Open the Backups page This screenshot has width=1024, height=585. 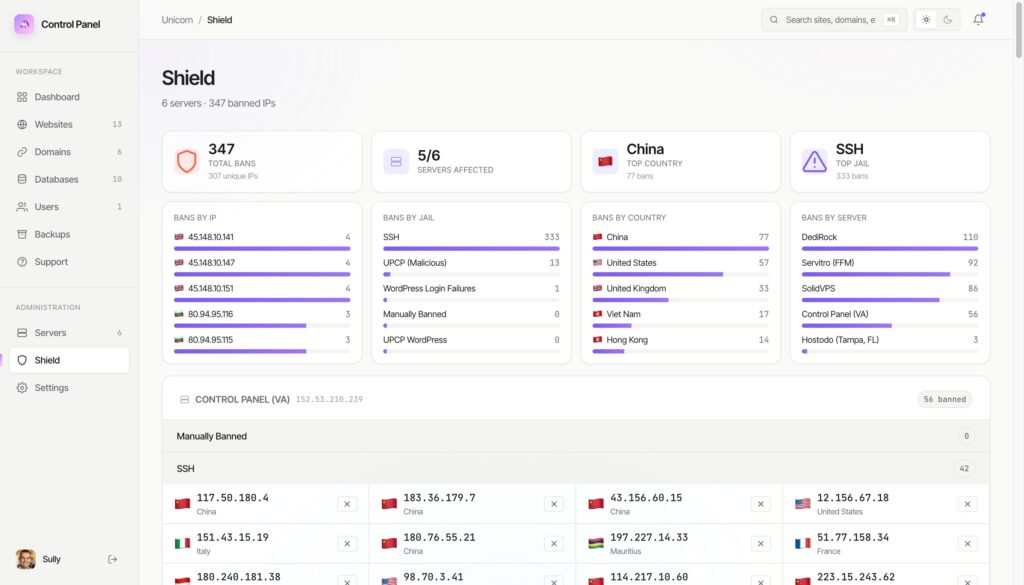(69, 234)
